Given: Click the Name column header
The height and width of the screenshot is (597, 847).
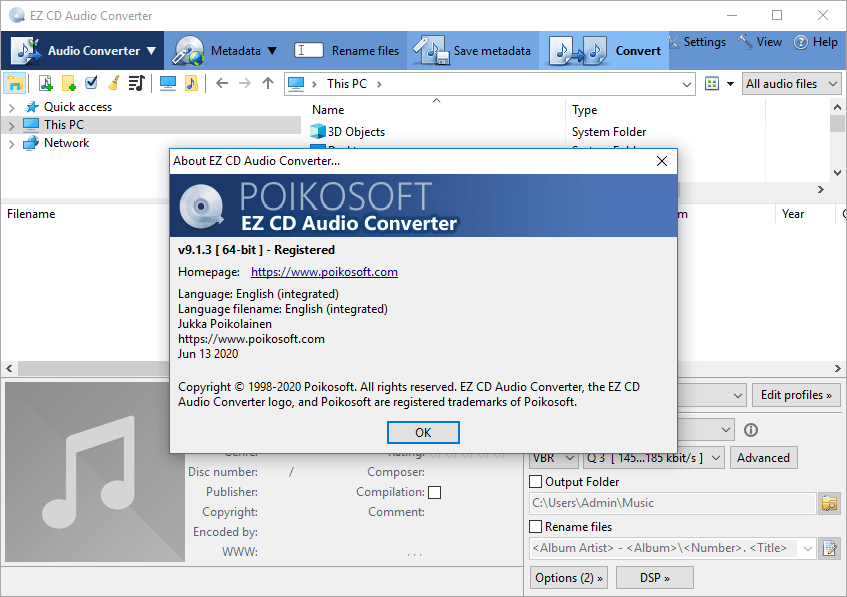Looking at the screenshot, I should (x=328, y=110).
